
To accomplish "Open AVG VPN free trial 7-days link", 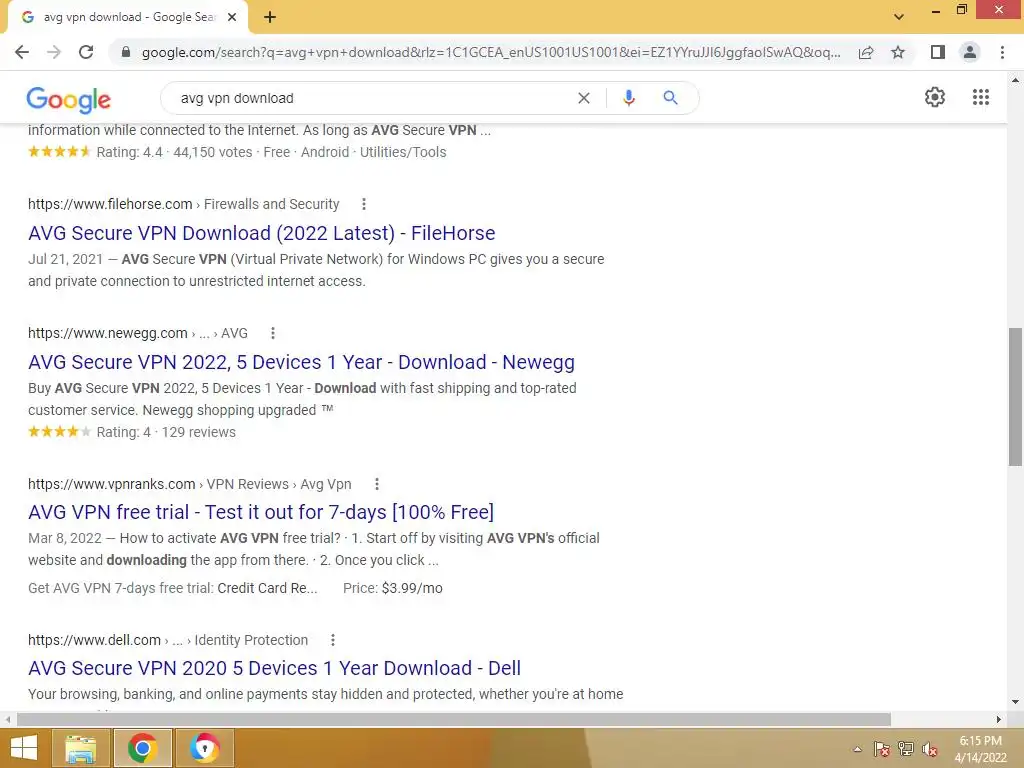I will coord(261,513).
